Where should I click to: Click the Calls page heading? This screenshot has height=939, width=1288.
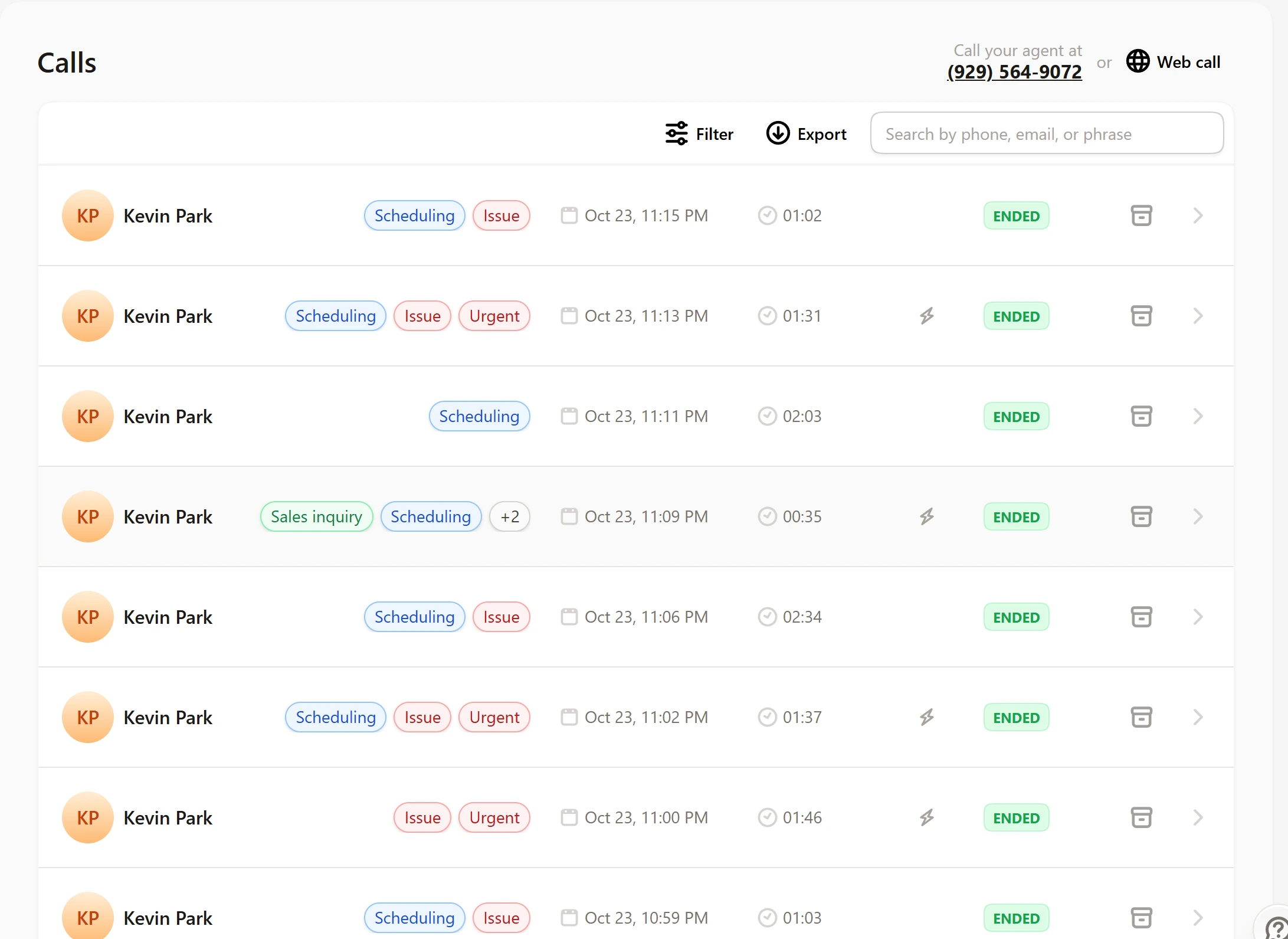pos(67,63)
